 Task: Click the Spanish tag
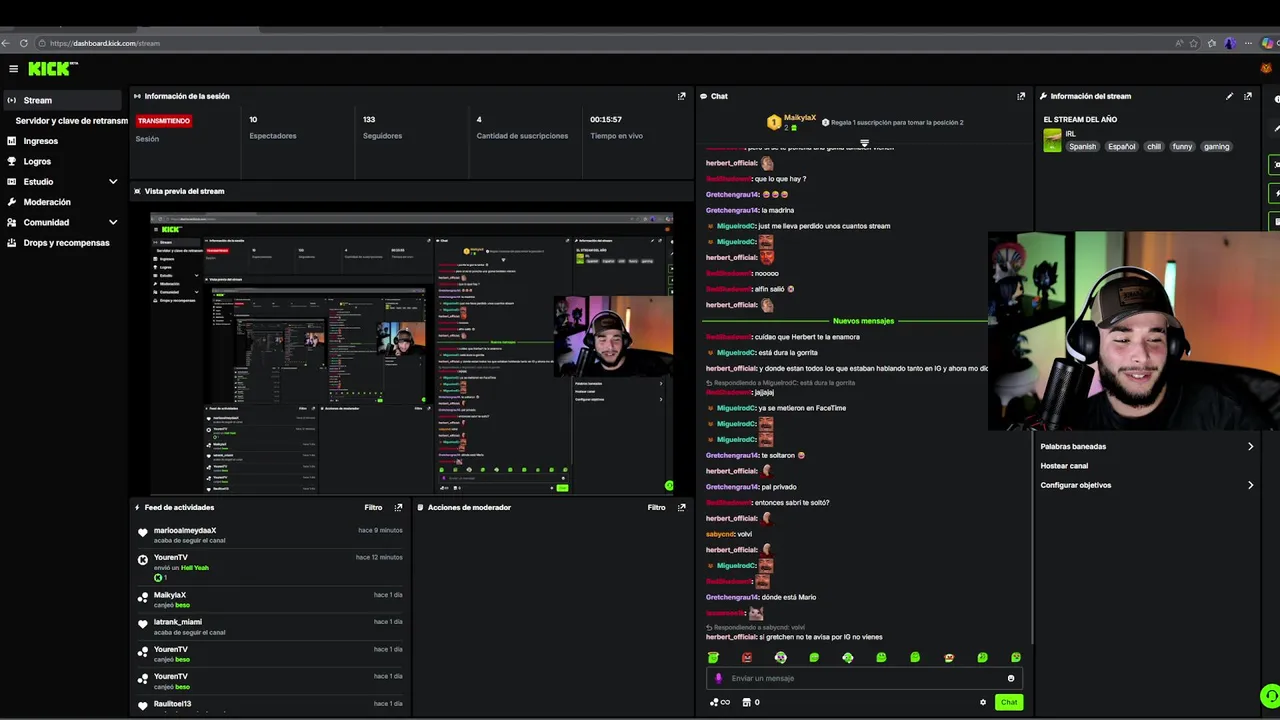pyautogui.click(x=1082, y=147)
